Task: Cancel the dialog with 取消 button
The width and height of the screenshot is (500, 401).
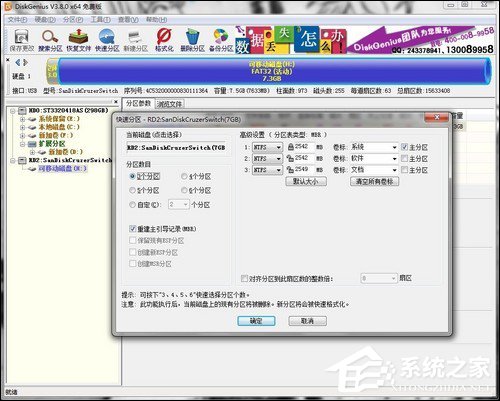Action: 307,321
